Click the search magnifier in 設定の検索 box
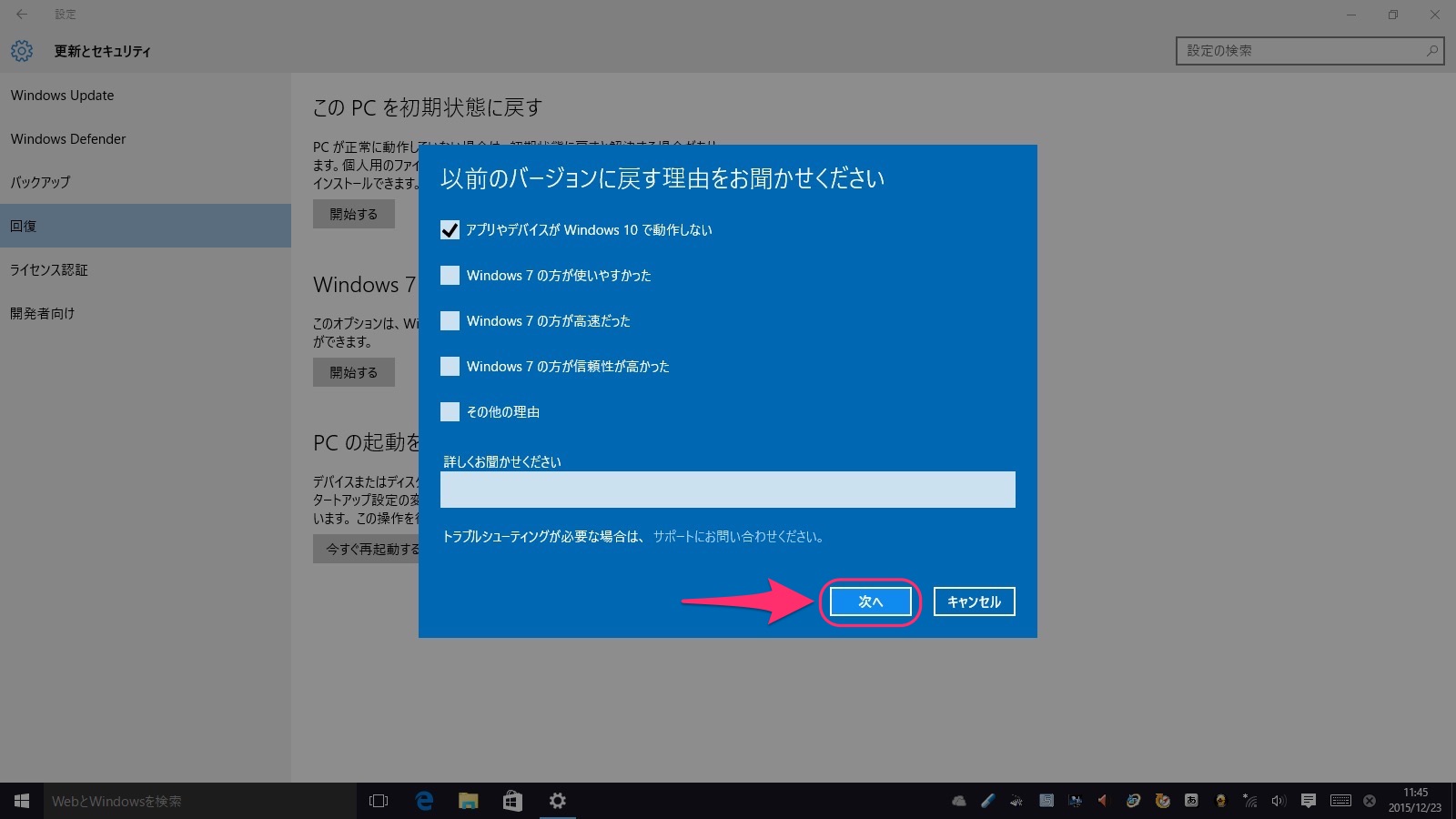This screenshot has height=819, width=1456. point(1432,51)
